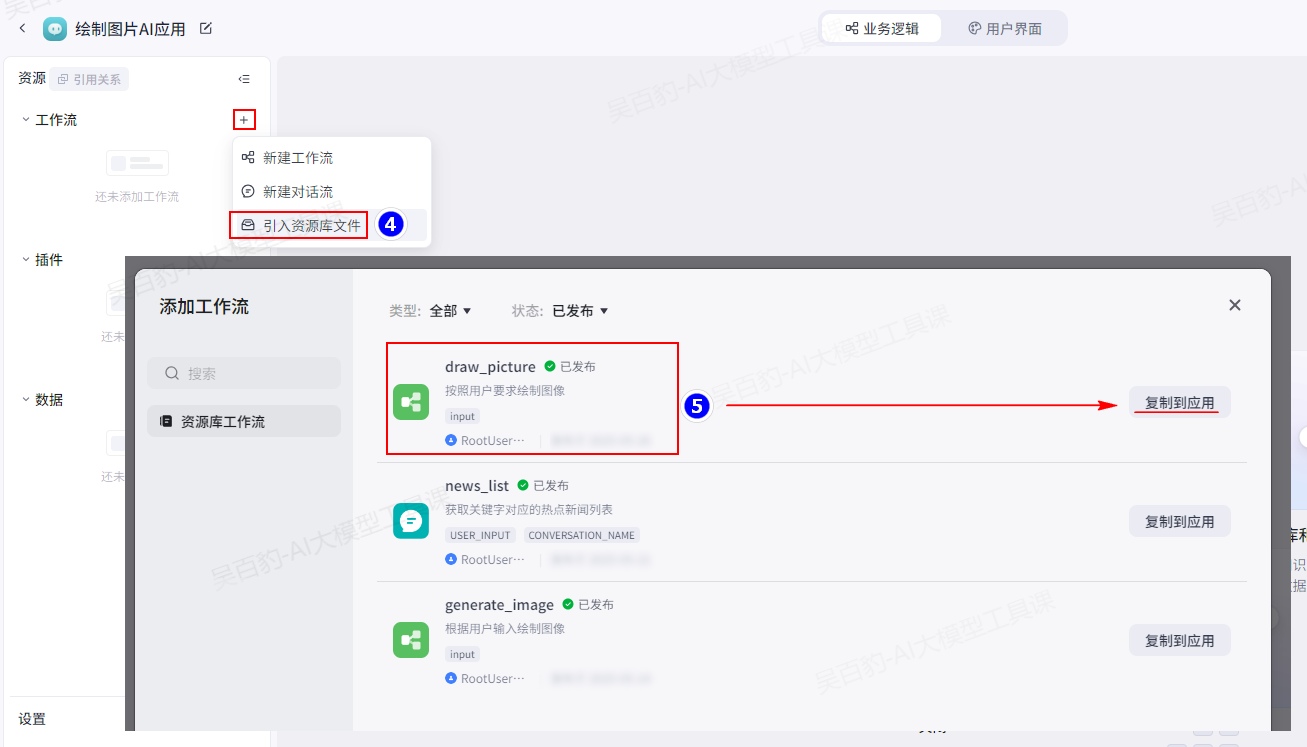This screenshot has height=747, width=1307.
Task: Collapse the resource sidebar panel icon
Action: [x=244, y=79]
